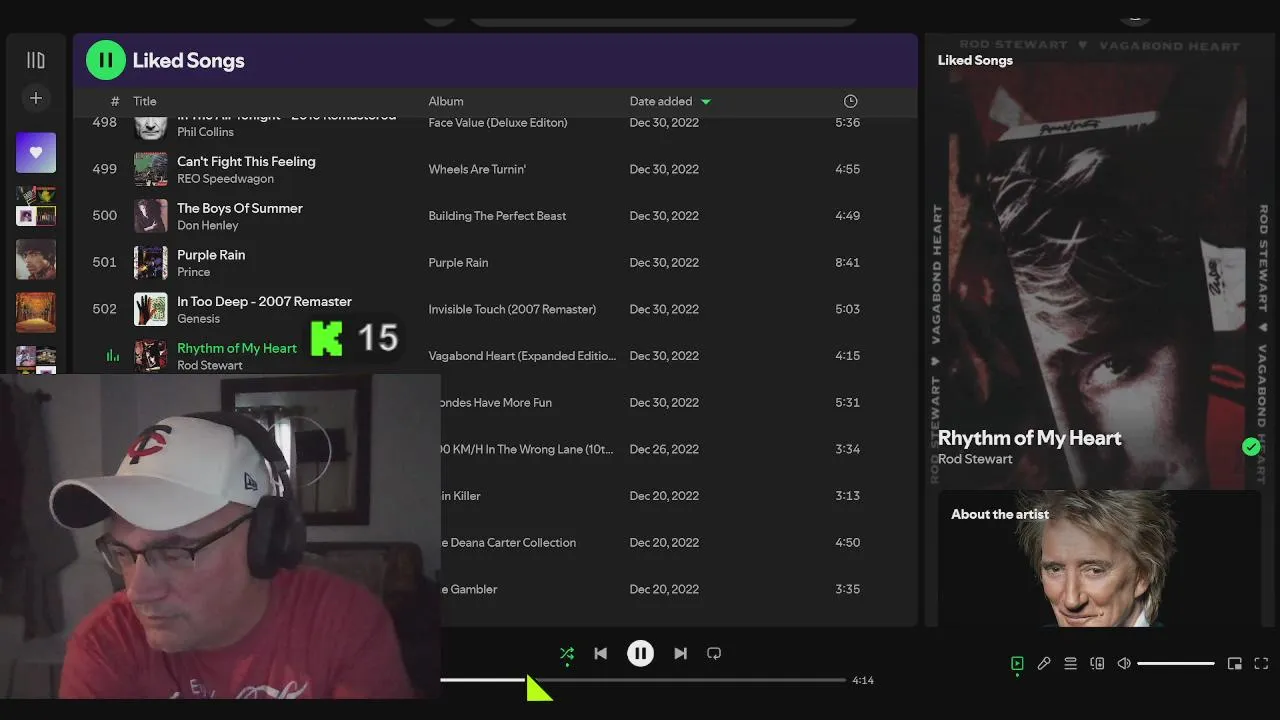Open connect to a device icon

click(1097, 663)
